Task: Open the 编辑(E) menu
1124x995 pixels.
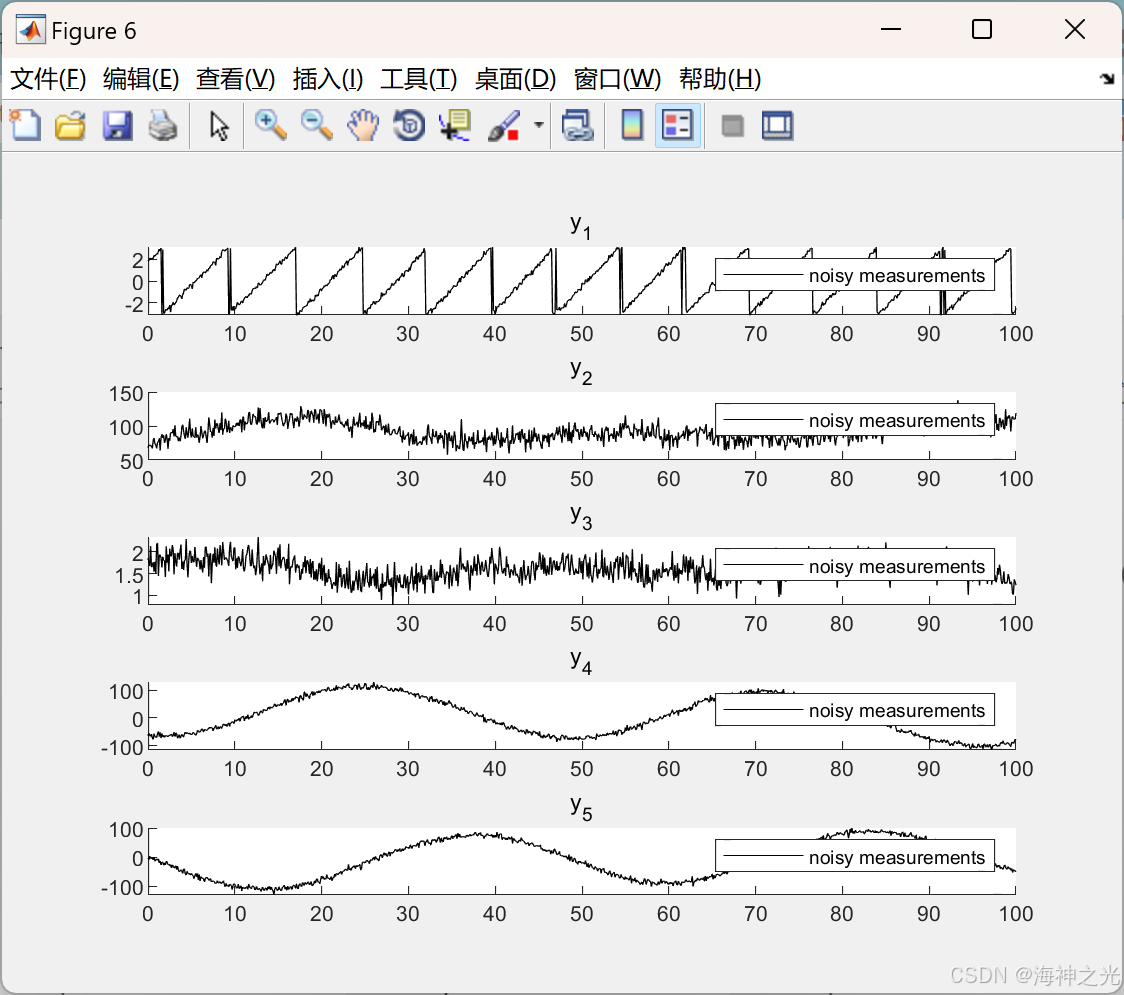Action: pos(140,79)
